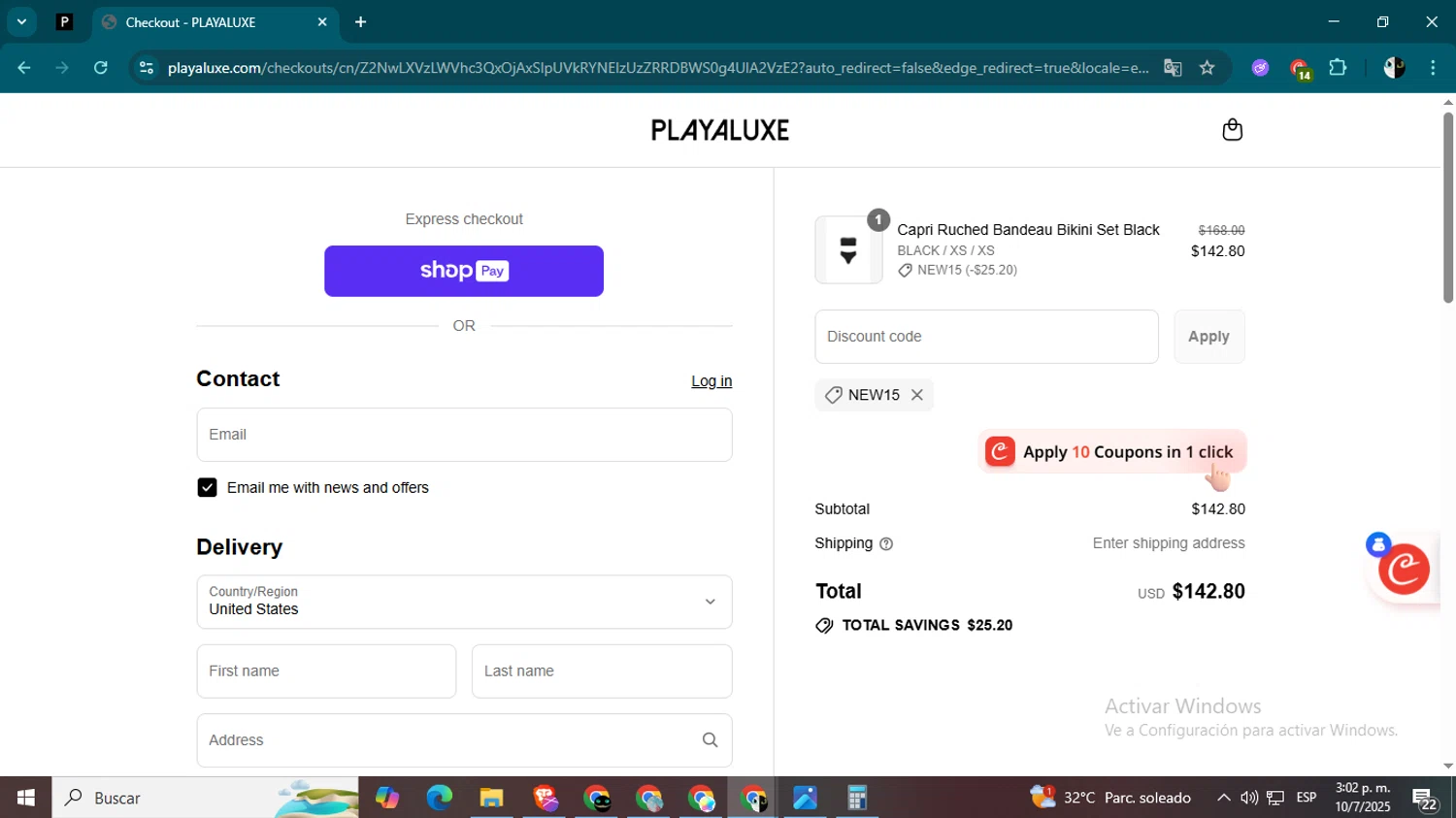The width and height of the screenshot is (1456, 818).
Task: Remove the NEW15 discount code
Action: [916, 395]
